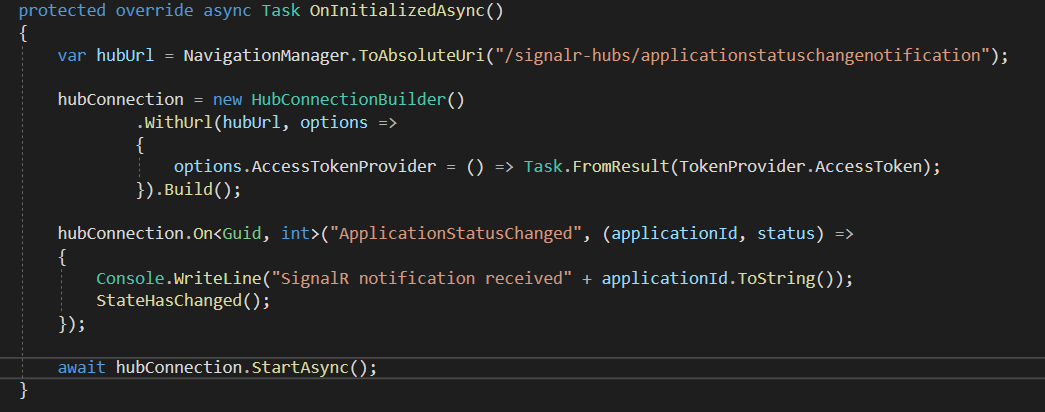Select the ToAbsoluteUri method call
The image size is (1045, 412).
pos(415,55)
